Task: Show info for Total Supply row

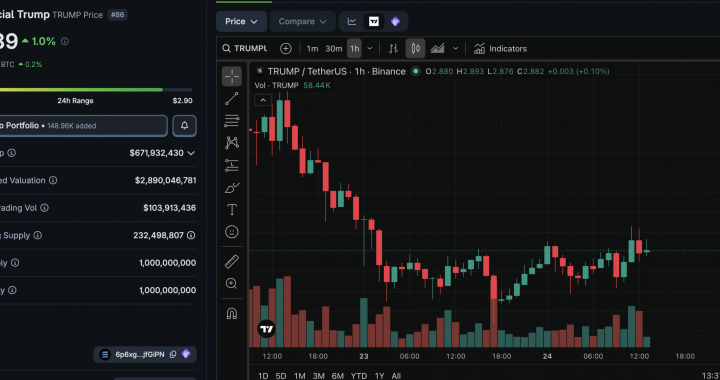Action: 15,263
